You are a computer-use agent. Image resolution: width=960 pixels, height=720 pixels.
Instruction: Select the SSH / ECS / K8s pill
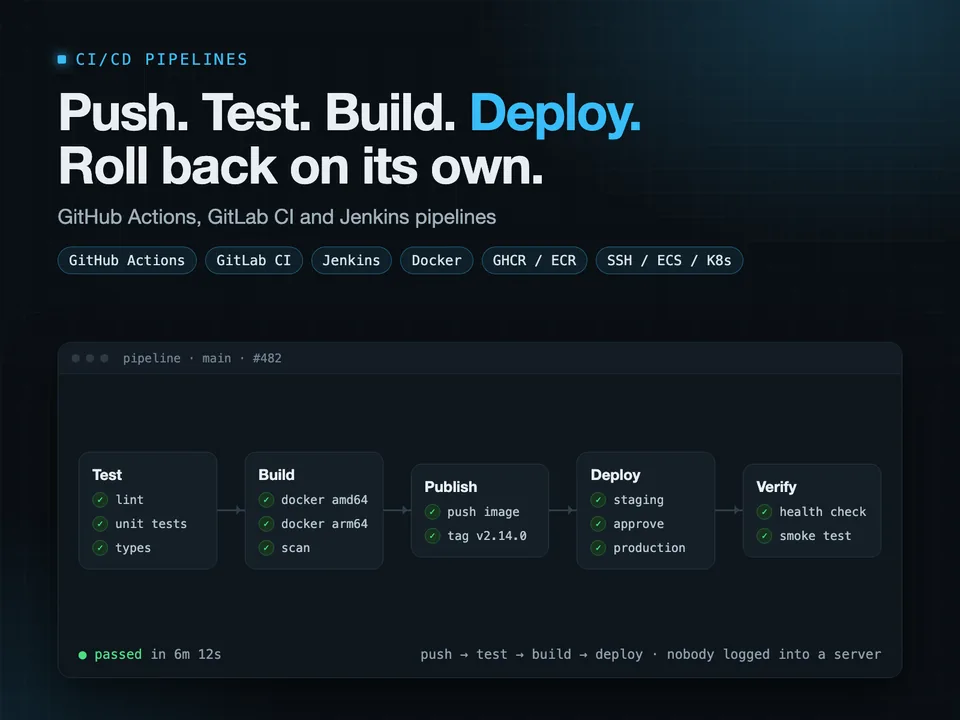coord(669,260)
